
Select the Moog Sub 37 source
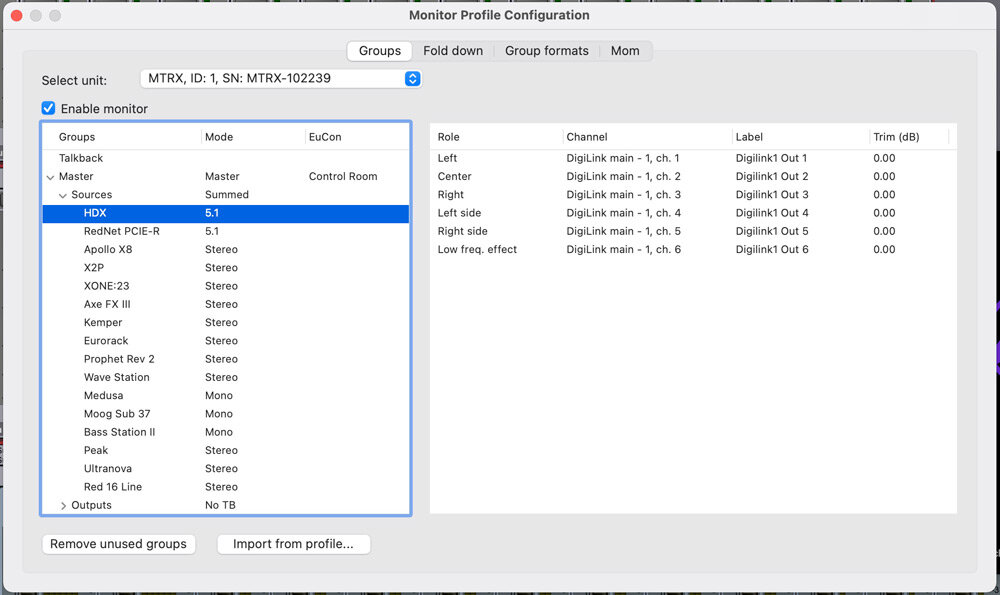226,414
